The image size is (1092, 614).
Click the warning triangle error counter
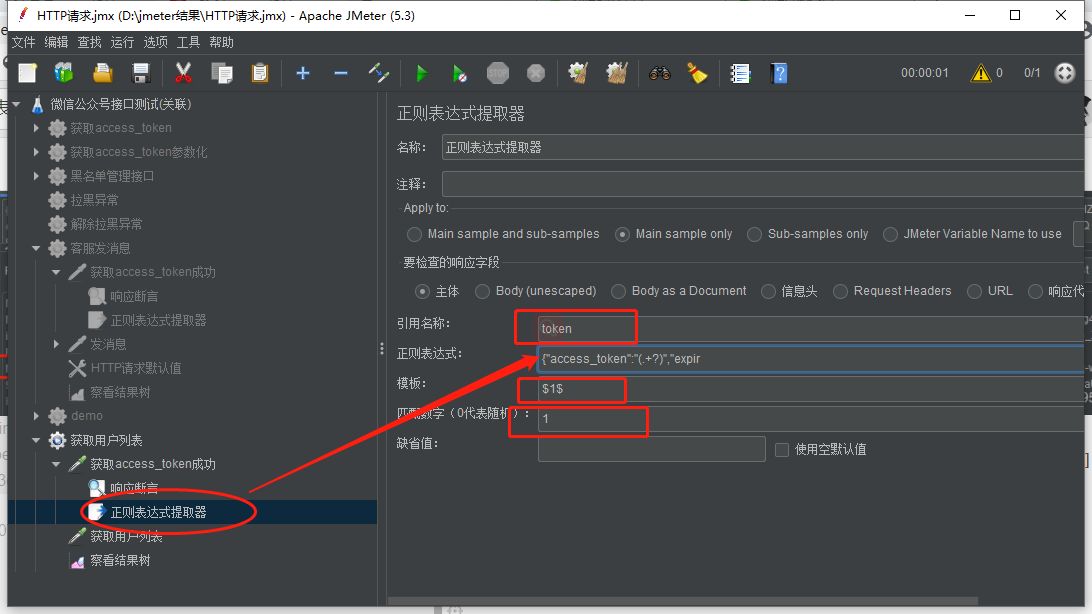pos(981,72)
